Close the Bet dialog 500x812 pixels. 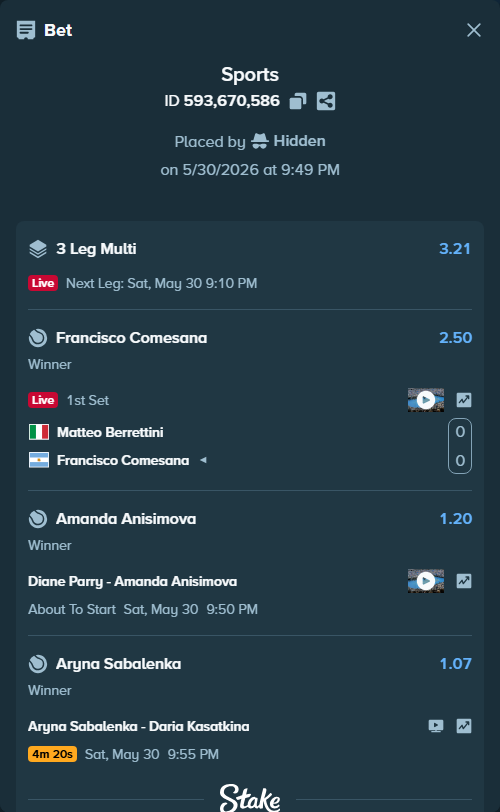[x=474, y=30]
